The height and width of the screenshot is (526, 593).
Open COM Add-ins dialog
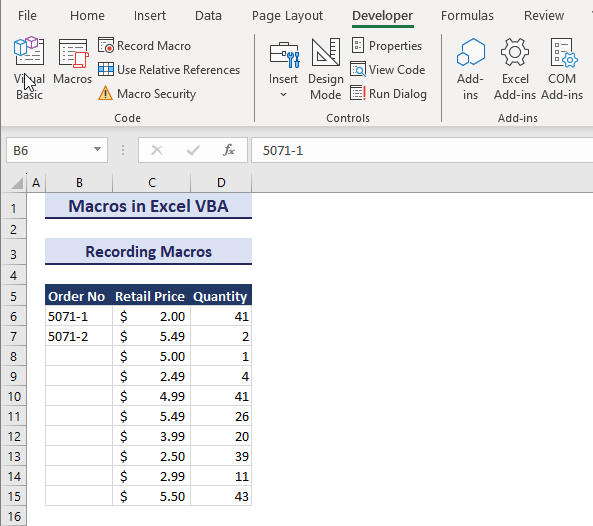tap(562, 69)
